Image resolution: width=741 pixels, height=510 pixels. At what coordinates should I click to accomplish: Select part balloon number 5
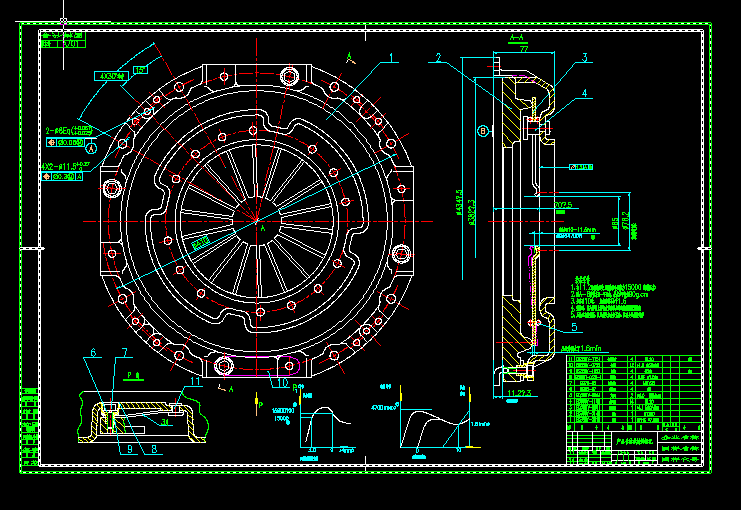(x=574, y=327)
